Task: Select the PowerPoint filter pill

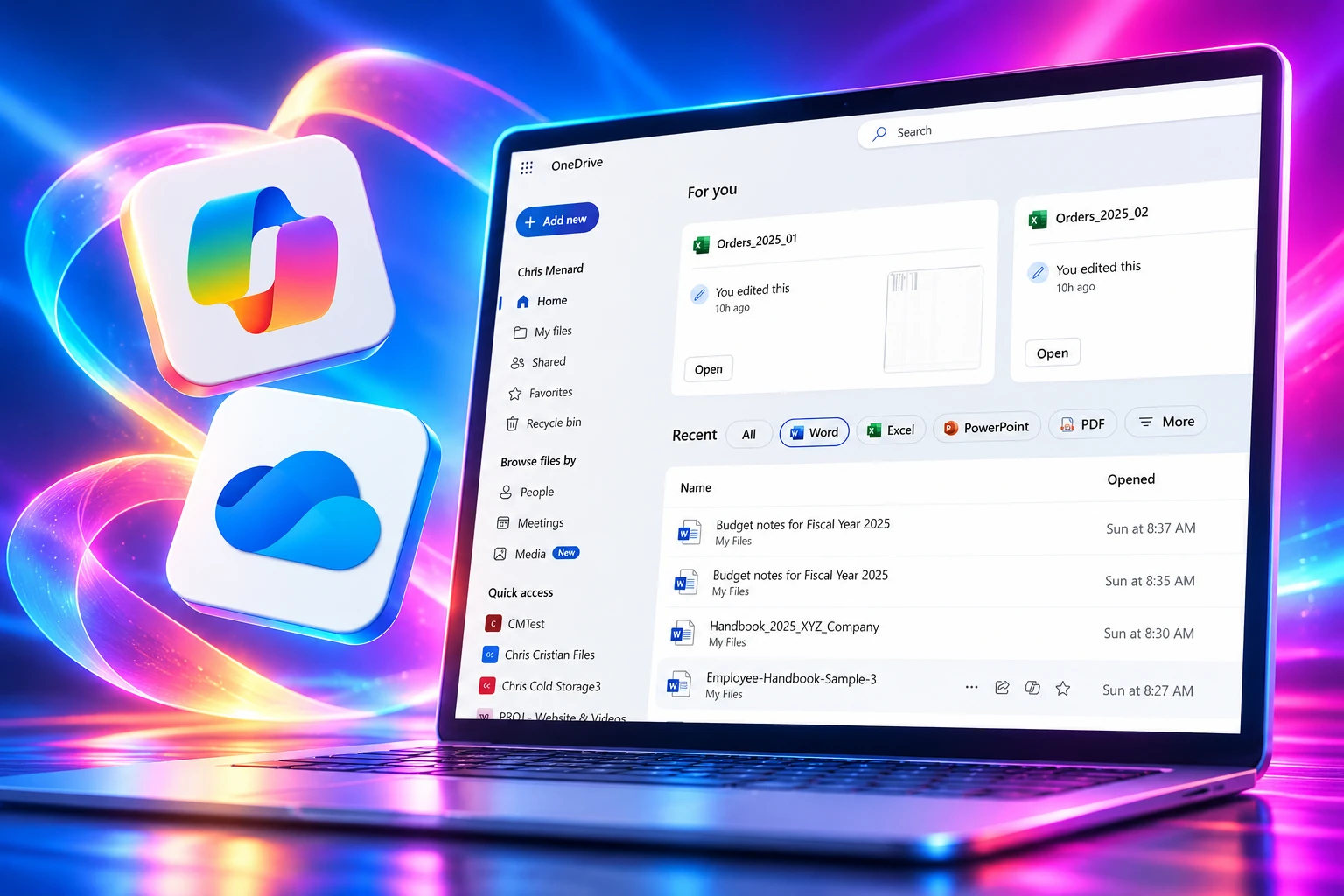Action: [x=987, y=427]
